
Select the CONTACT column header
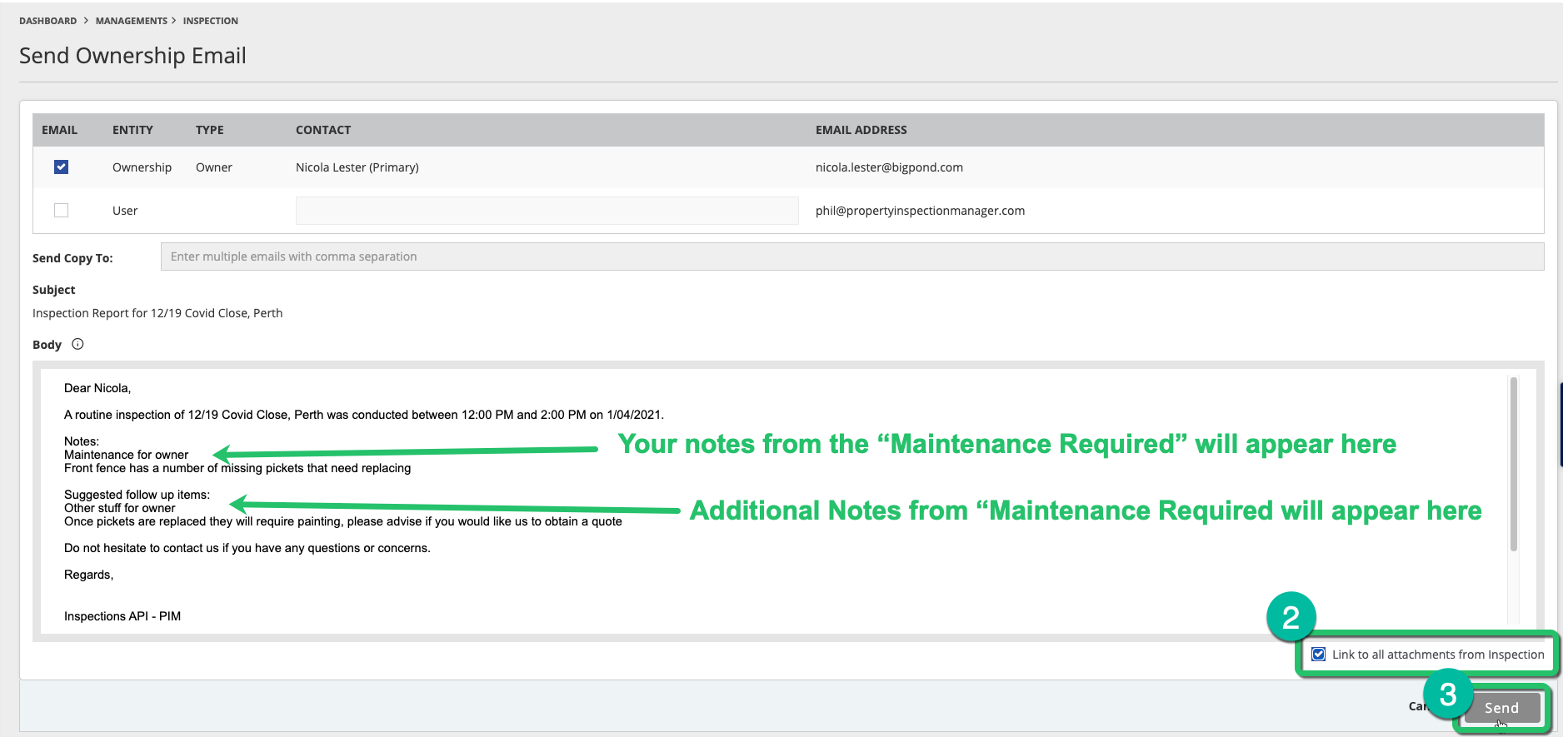pos(323,130)
